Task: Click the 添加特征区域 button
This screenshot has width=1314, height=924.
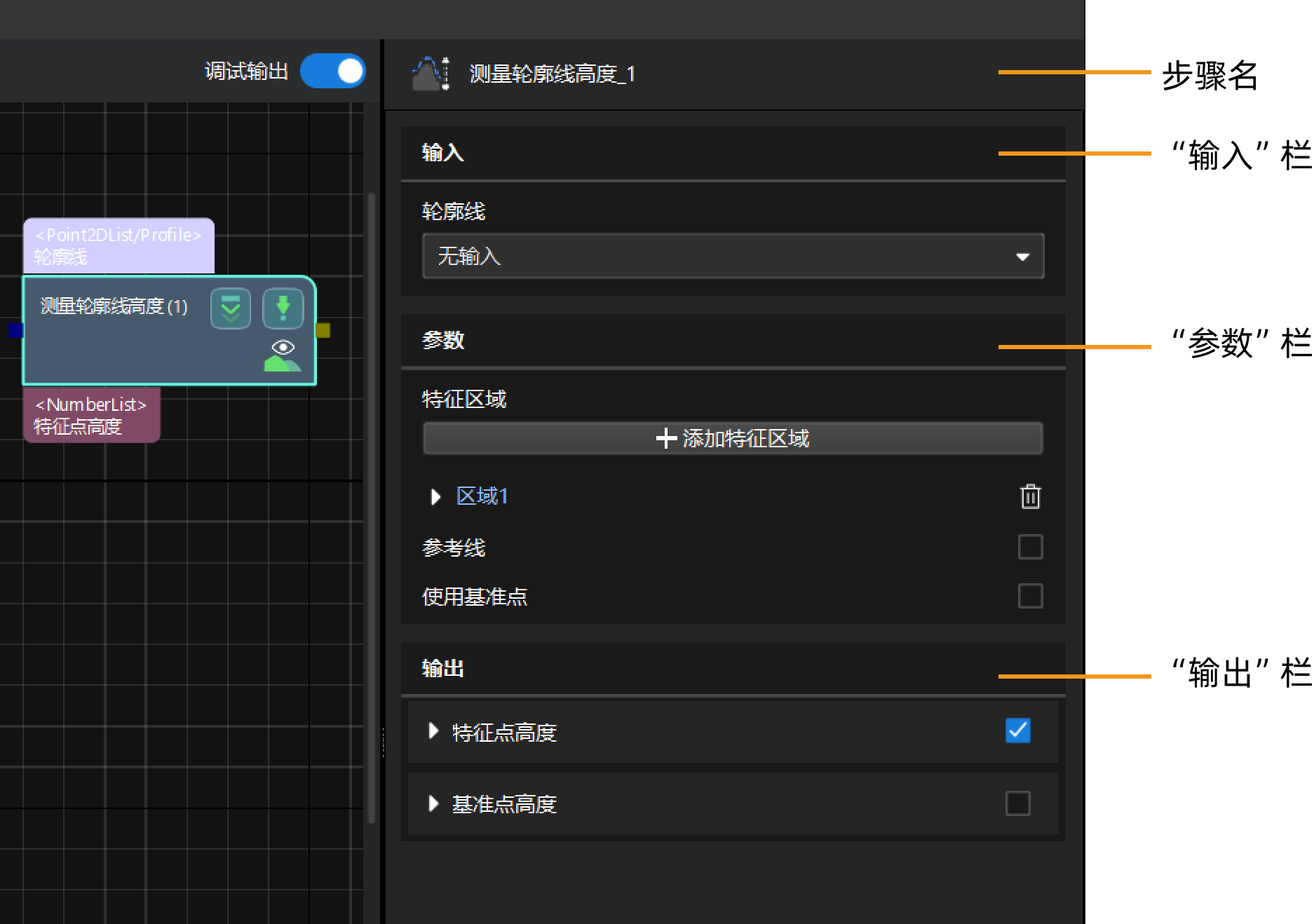Action: [733, 439]
